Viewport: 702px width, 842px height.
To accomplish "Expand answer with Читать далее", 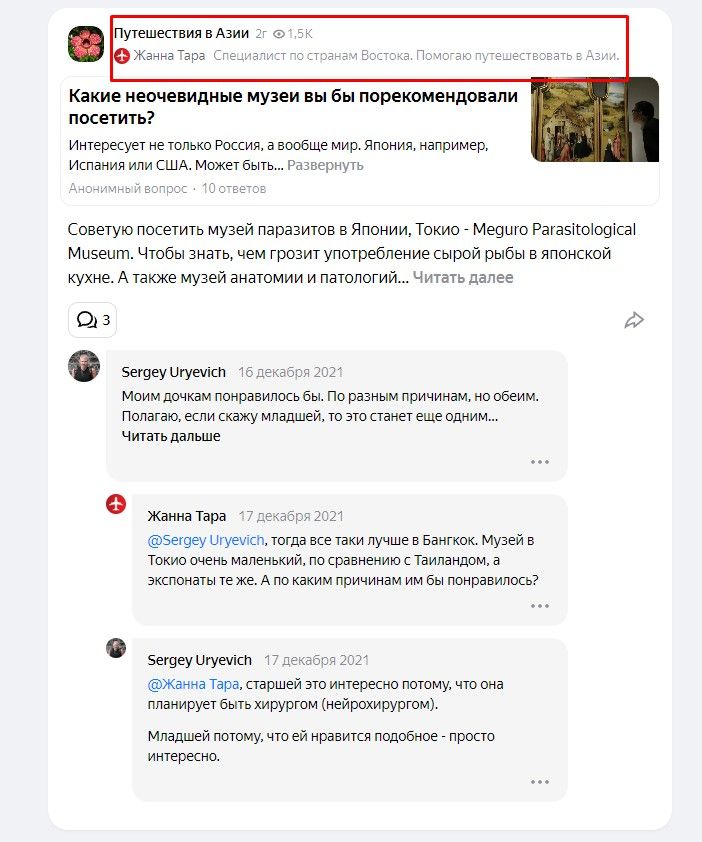I will click(462, 278).
